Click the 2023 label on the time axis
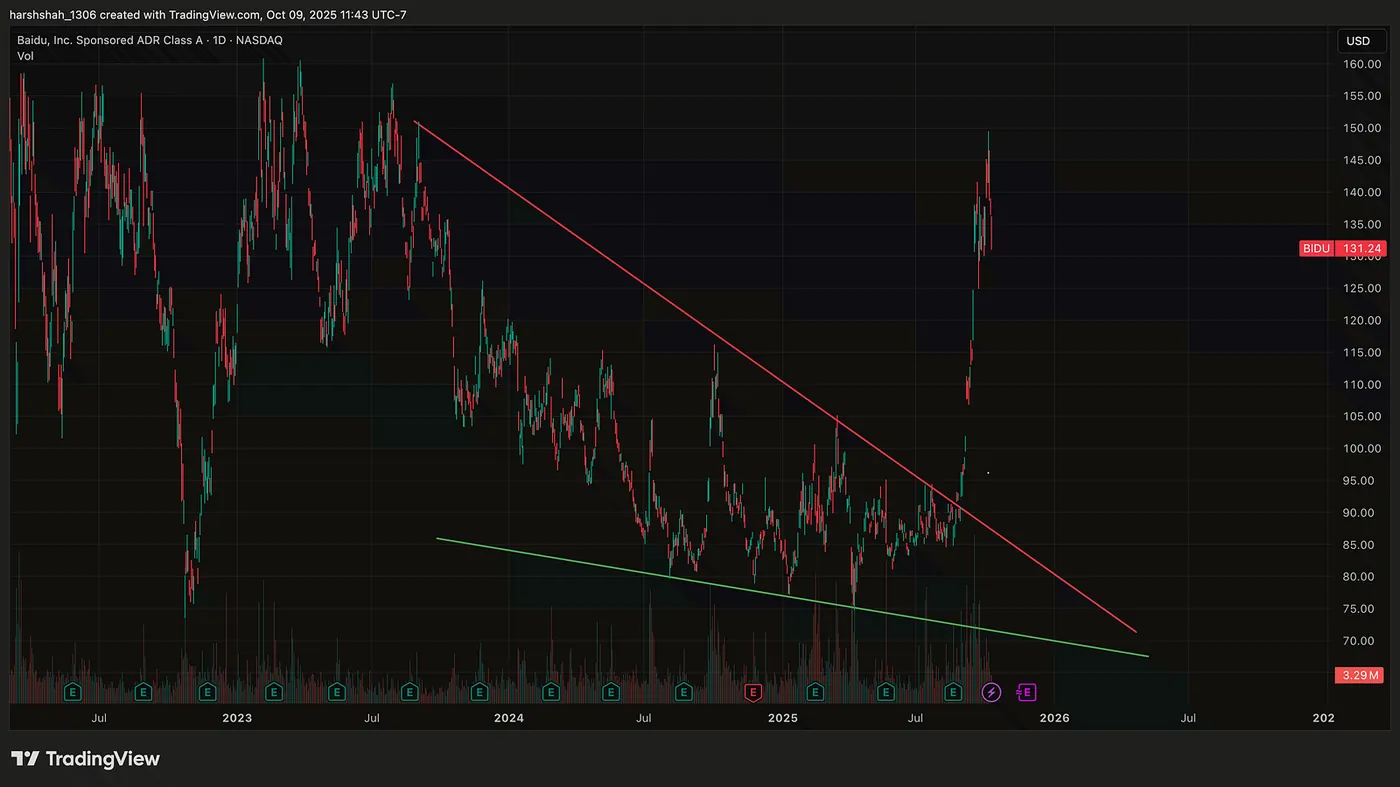The image size is (1400, 787). point(237,718)
